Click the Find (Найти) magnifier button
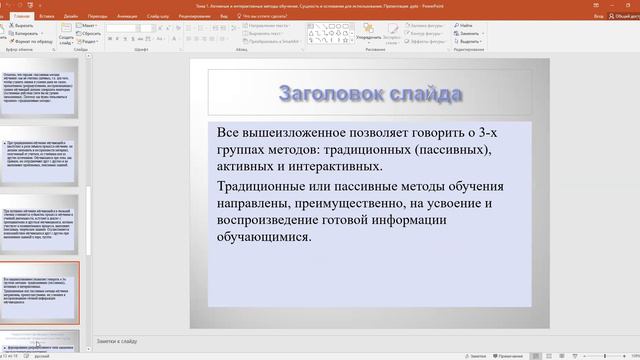Image resolution: width=640 pixels, height=360 pixels. (x=463, y=25)
